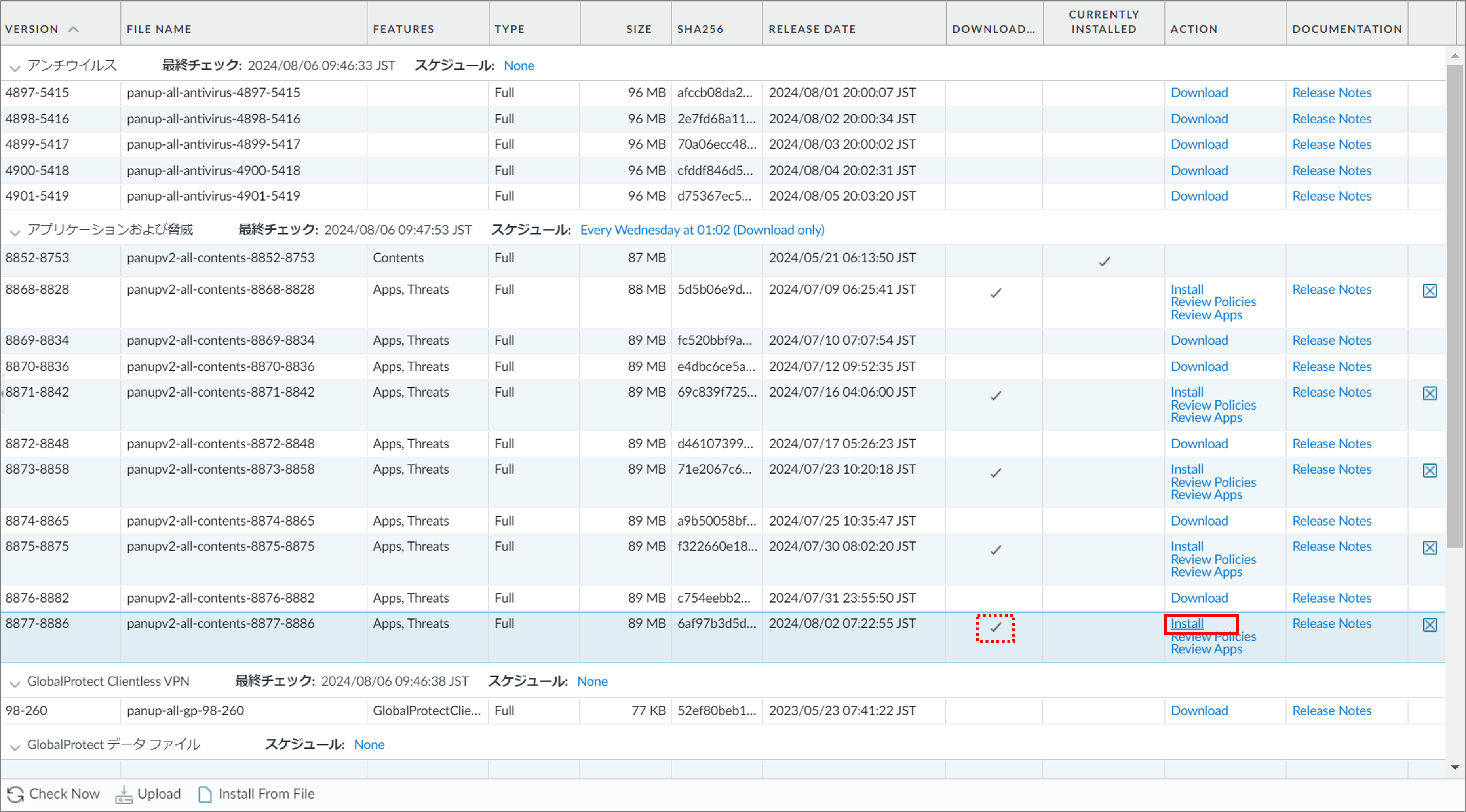Select version cell 8874-8865
This screenshot has height=812, width=1466.
(37, 521)
